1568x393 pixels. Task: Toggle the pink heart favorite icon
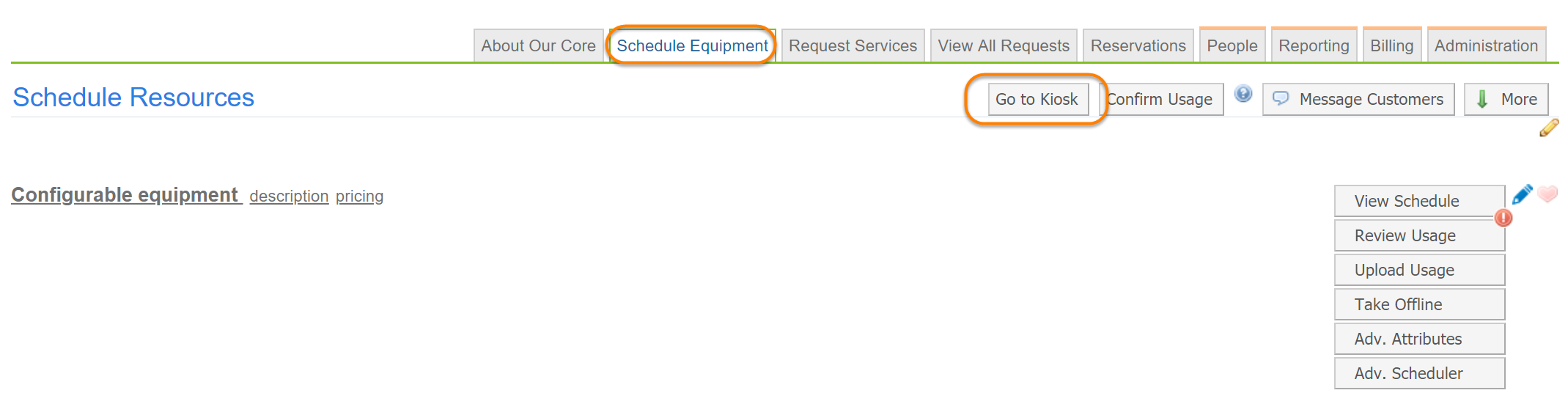[x=1547, y=194]
